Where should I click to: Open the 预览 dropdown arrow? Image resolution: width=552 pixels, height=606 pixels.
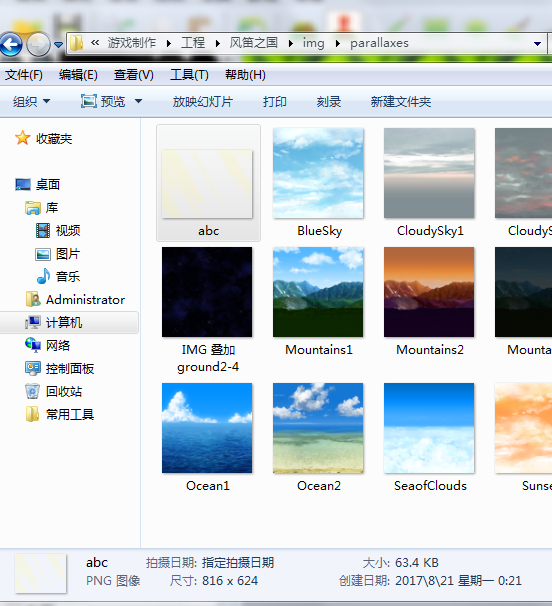point(138,102)
